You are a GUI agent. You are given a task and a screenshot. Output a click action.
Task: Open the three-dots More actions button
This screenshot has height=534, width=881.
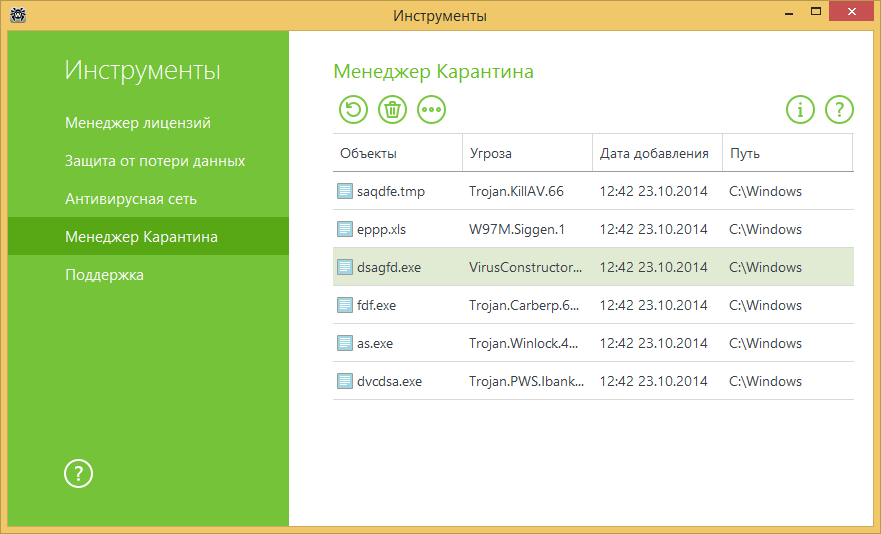click(432, 110)
